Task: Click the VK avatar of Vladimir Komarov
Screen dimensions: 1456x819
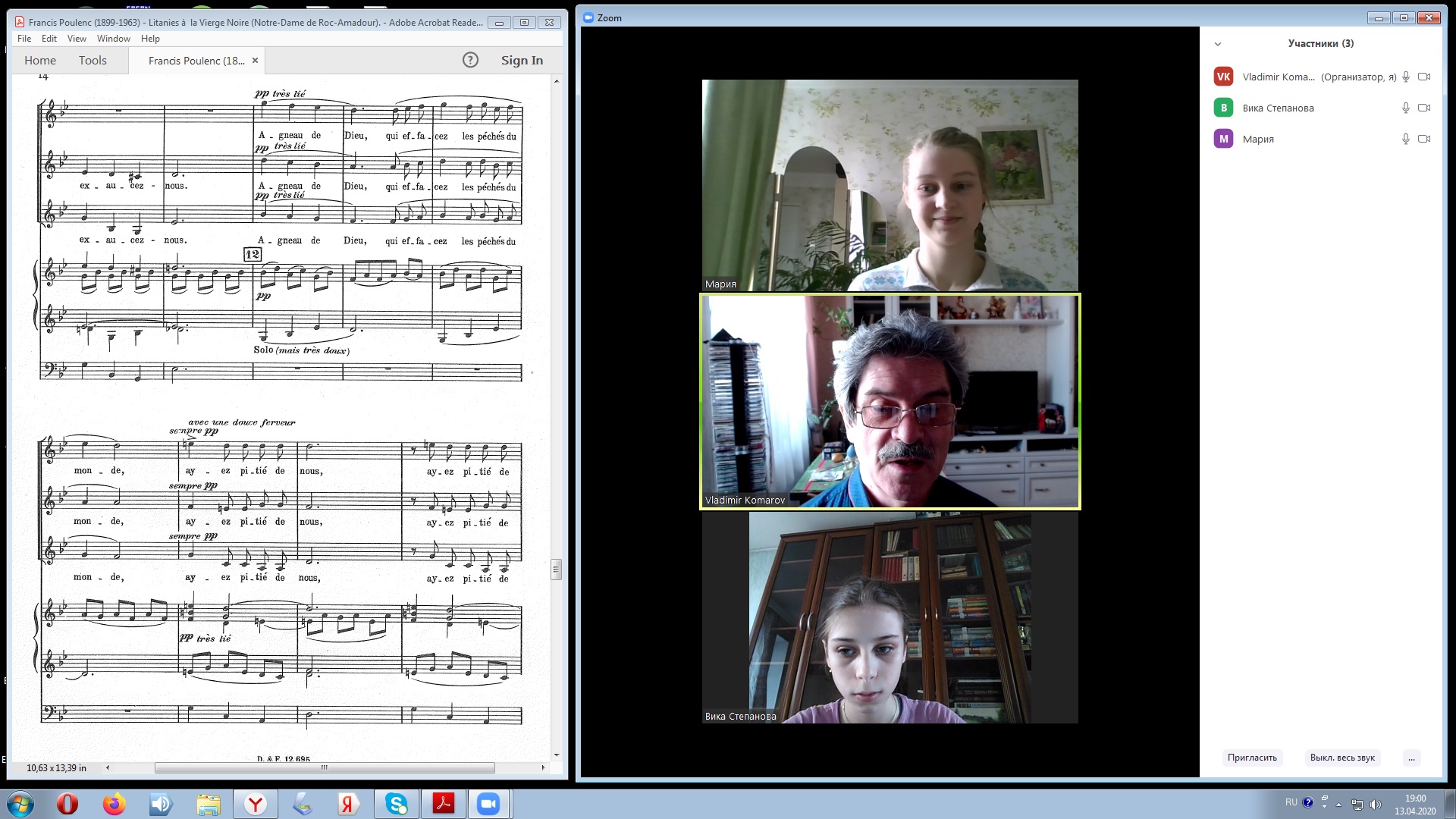Action: pyautogui.click(x=1223, y=77)
